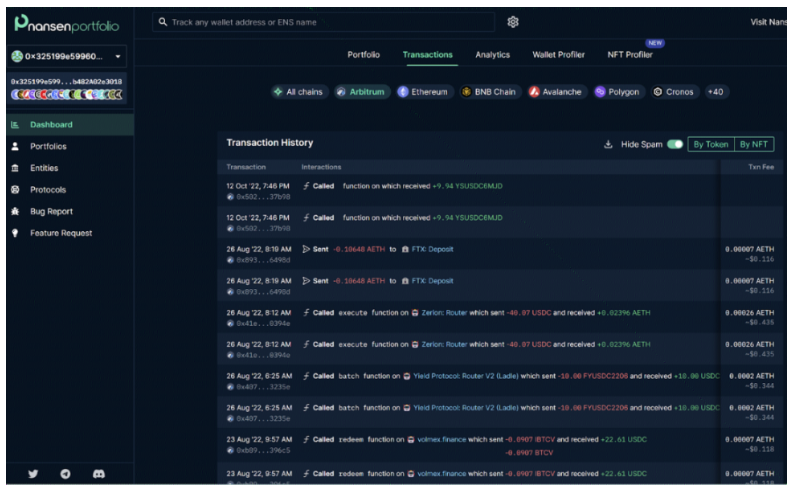Expand the wallet address dropdown arrow
794x488 pixels.
pyautogui.click(x=117, y=56)
